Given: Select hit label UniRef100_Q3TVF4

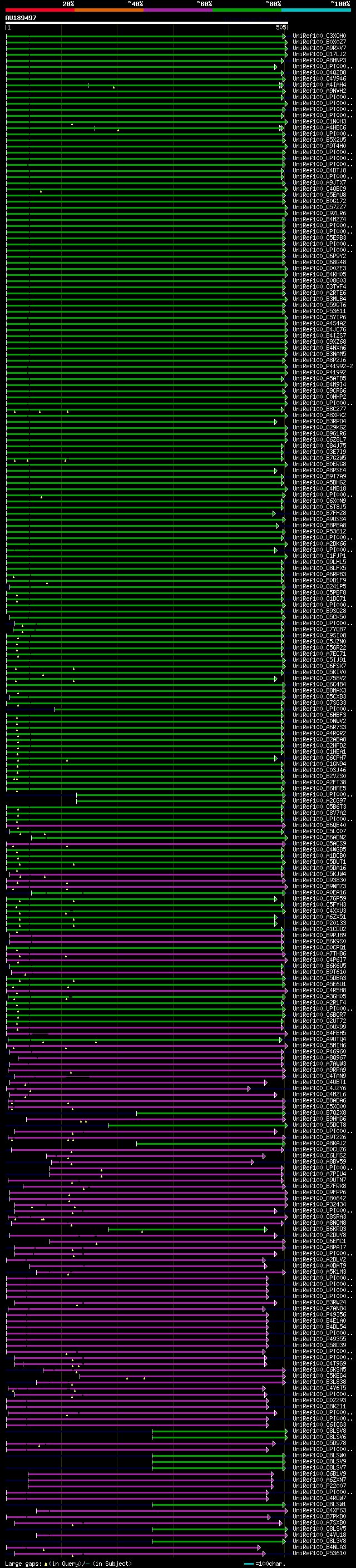Looking at the screenshot, I should [319, 286].
